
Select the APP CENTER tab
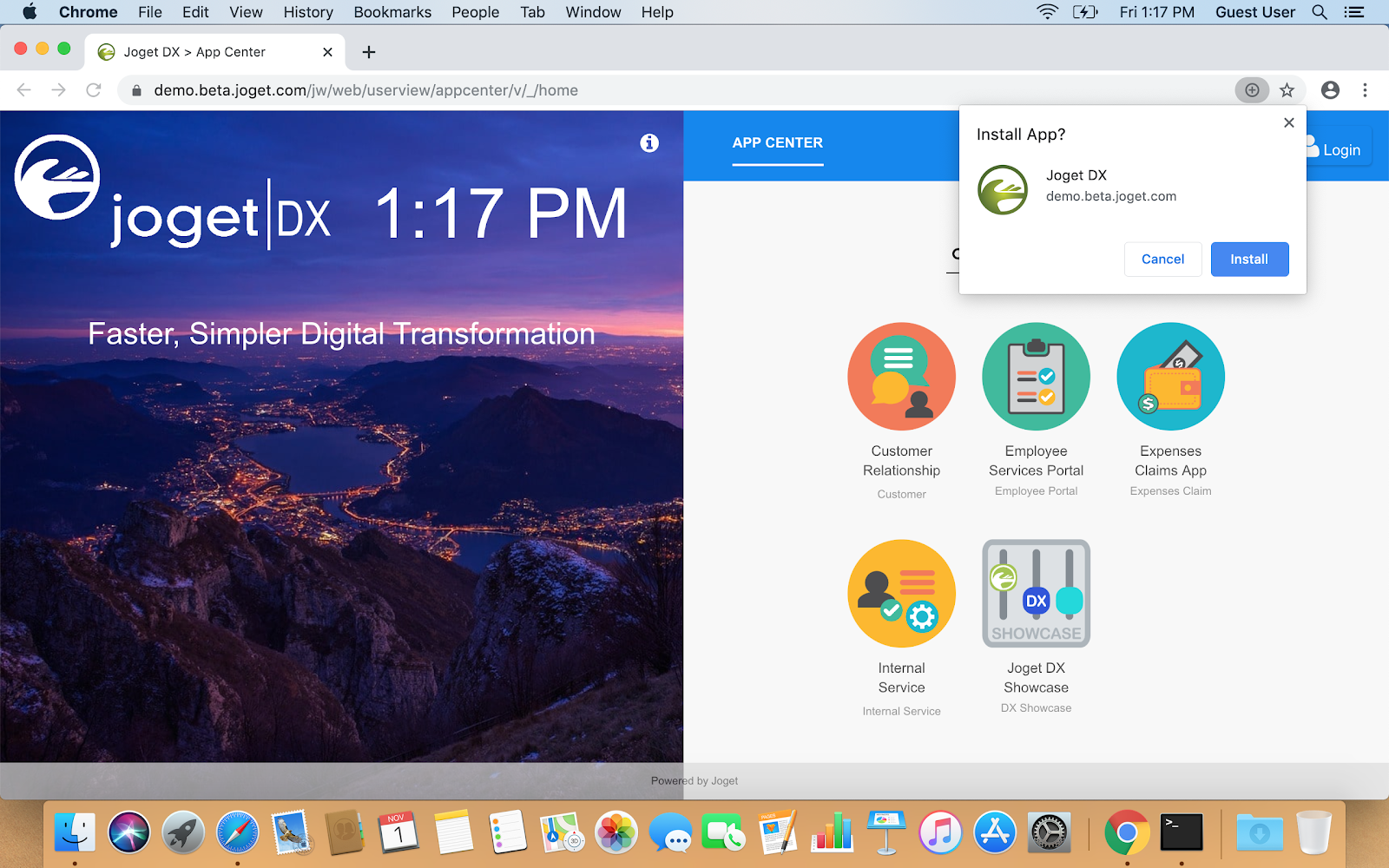(x=777, y=143)
